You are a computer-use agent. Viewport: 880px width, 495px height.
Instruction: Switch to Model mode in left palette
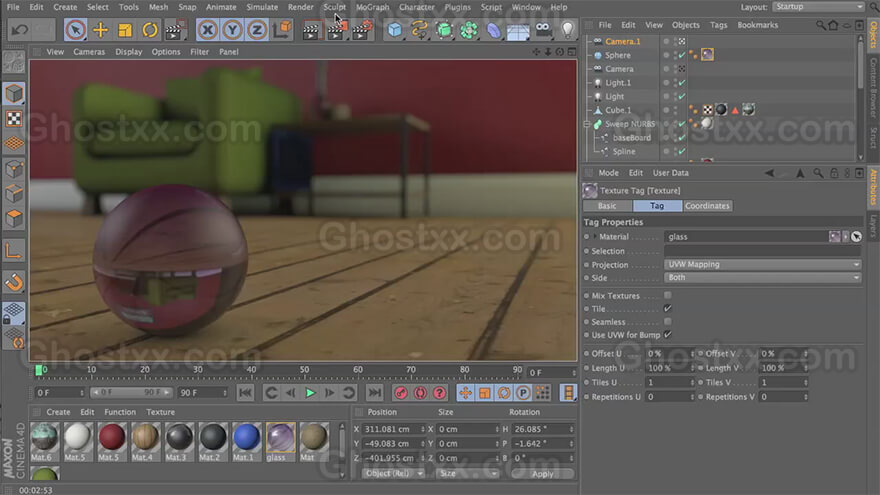(14, 94)
